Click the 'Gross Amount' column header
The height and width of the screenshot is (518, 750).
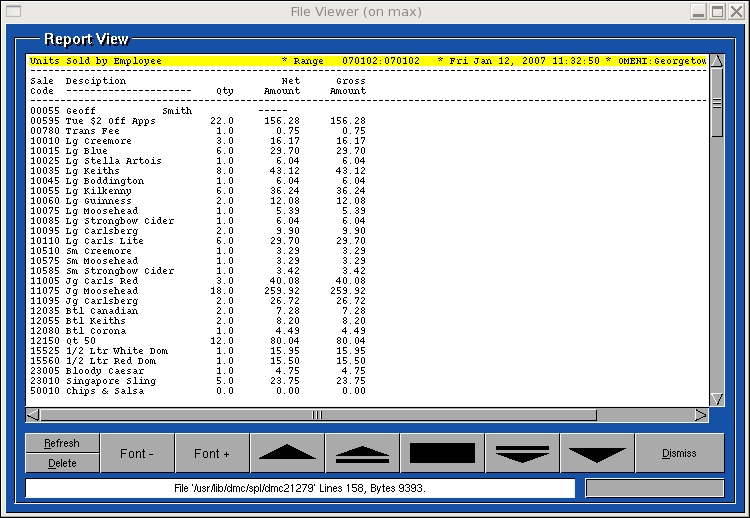coord(348,86)
